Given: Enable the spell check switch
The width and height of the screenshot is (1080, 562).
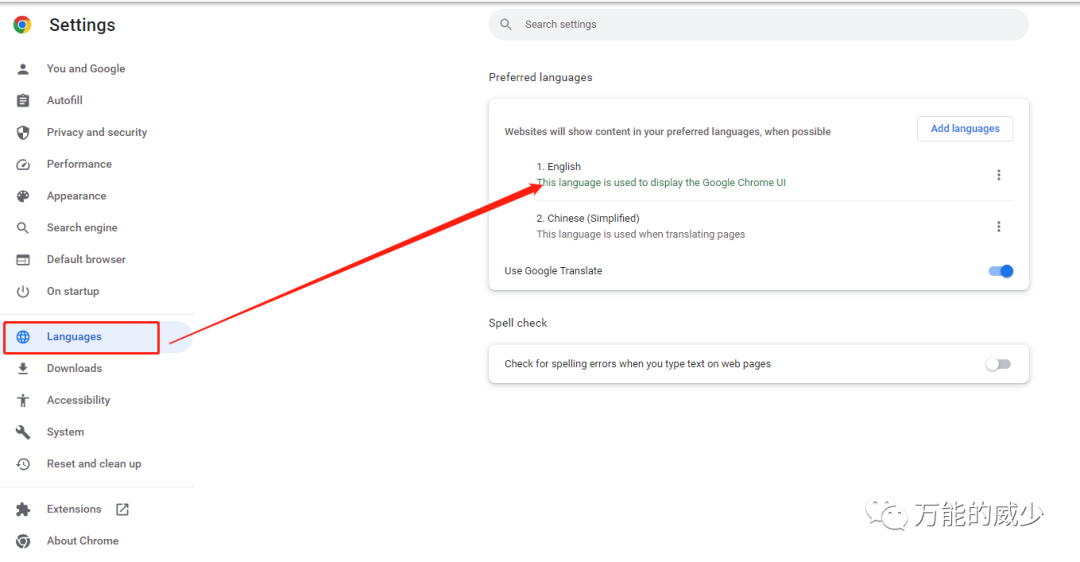Looking at the screenshot, I should coord(998,364).
